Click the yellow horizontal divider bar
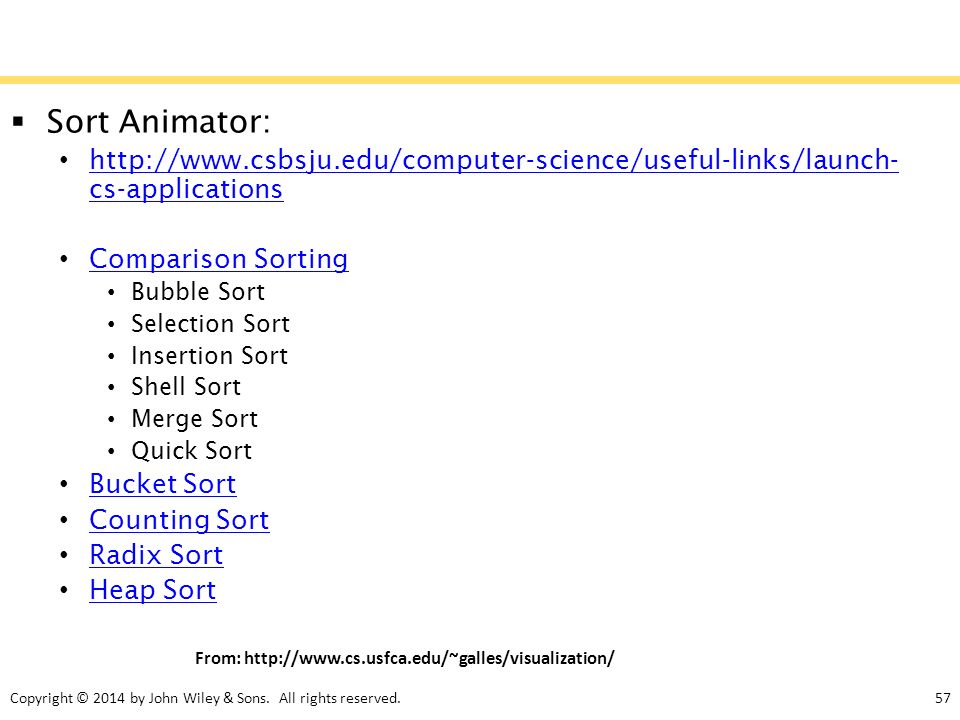Image resolution: width=960 pixels, height=720 pixels. pos(480,80)
